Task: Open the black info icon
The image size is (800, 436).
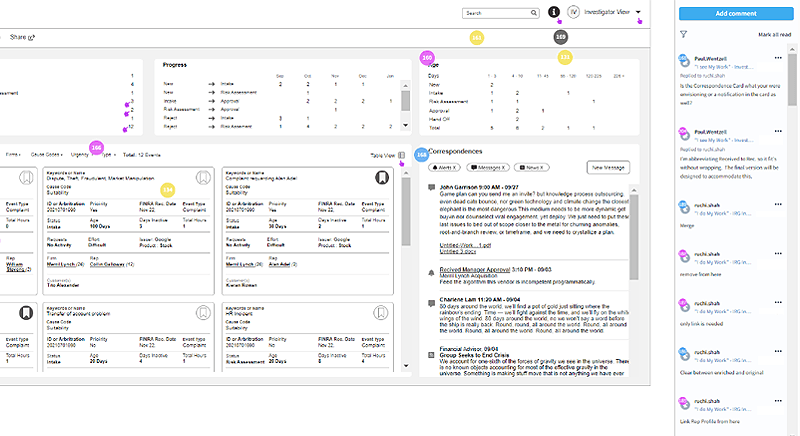Action: pyautogui.click(x=554, y=12)
